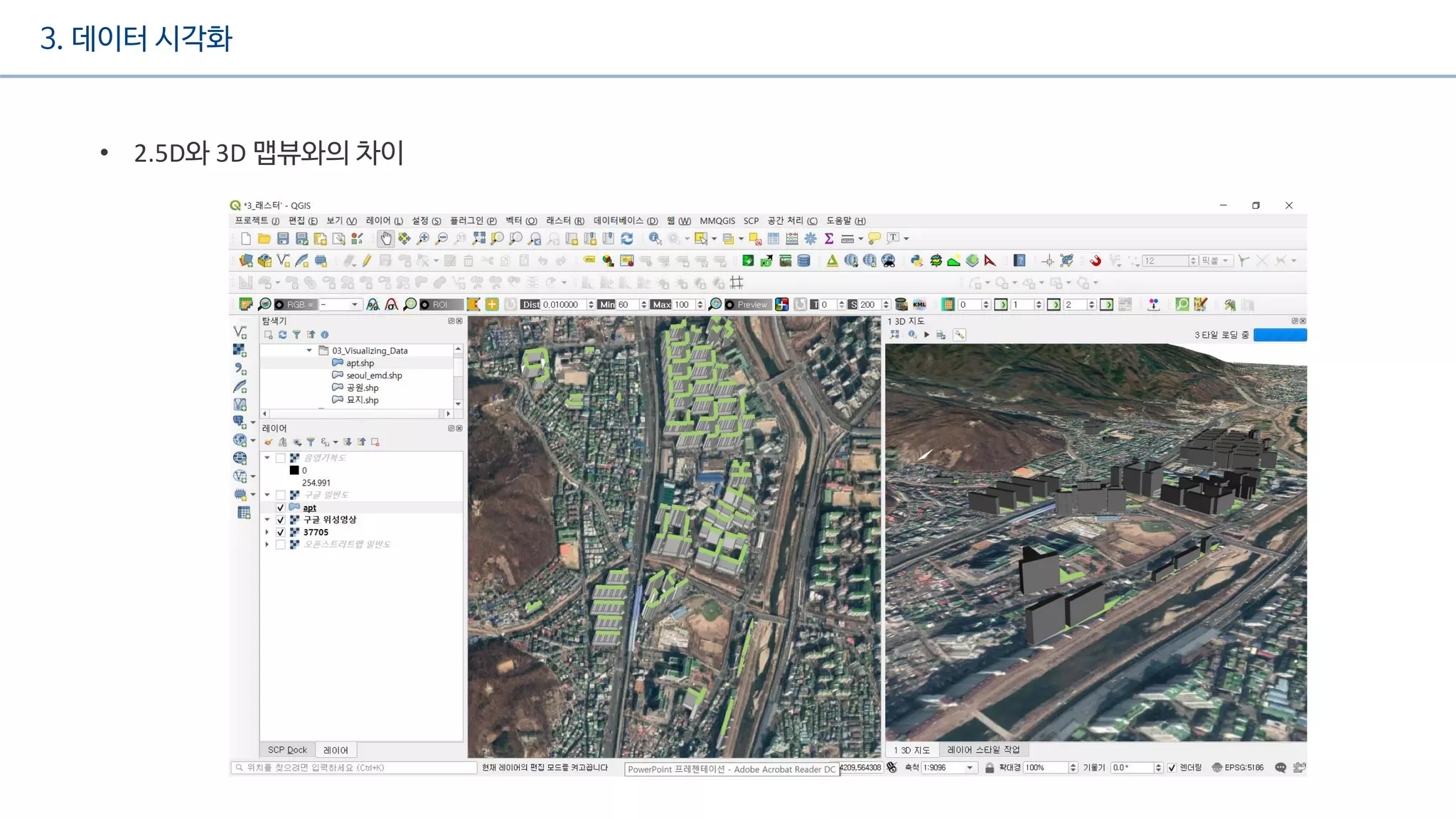Hide the 구글 위성영상 layer
Viewport: 1456px width, 819px height.
coord(281,520)
